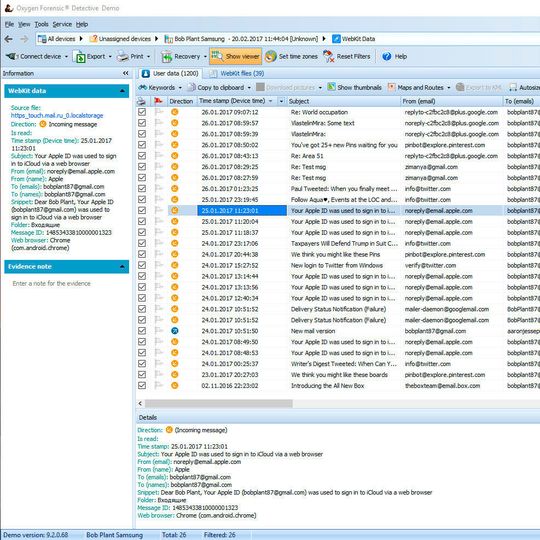
Task: Sort by the Direction column header
Action: 181,101
